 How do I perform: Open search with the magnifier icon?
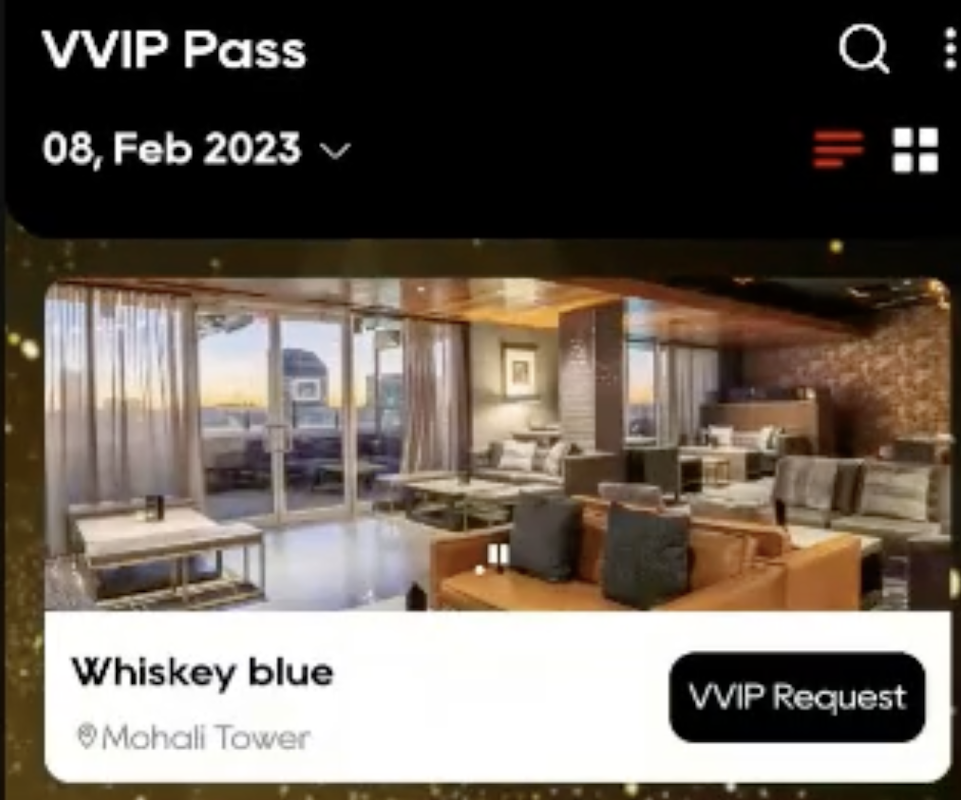click(x=864, y=49)
